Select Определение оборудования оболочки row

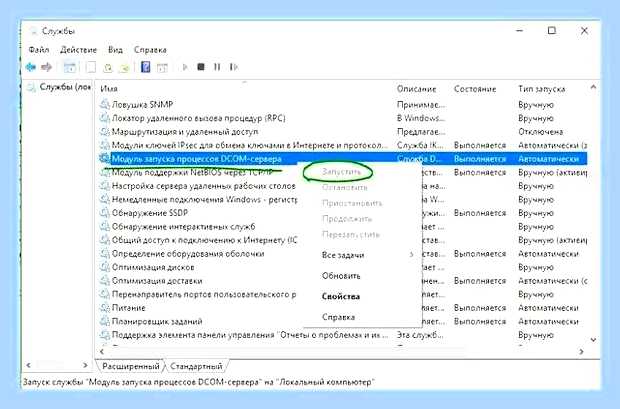343,254
